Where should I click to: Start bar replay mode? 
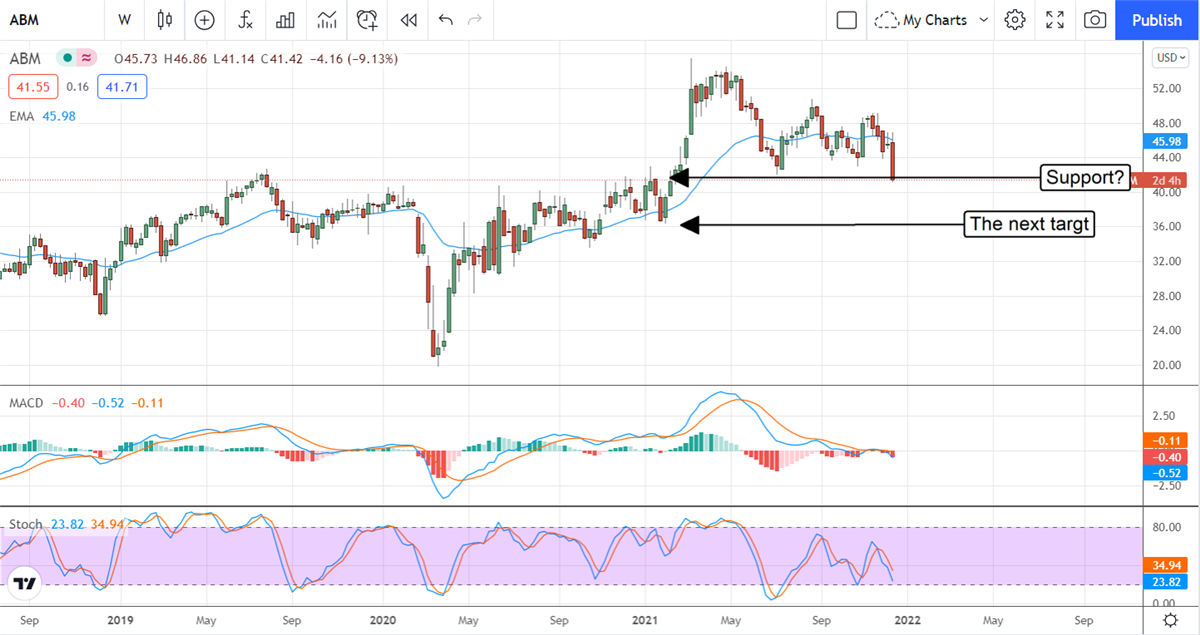[x=407, y=19]
